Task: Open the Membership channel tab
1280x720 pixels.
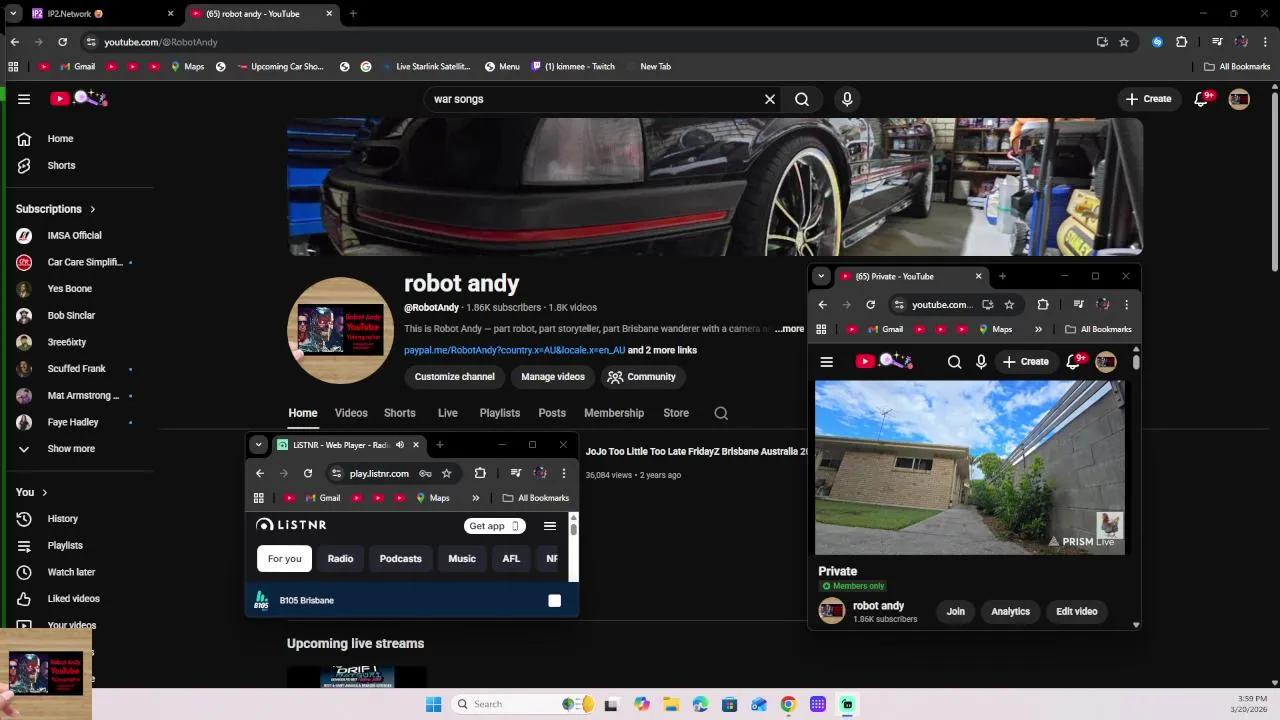Action: (x=614, y=413)
